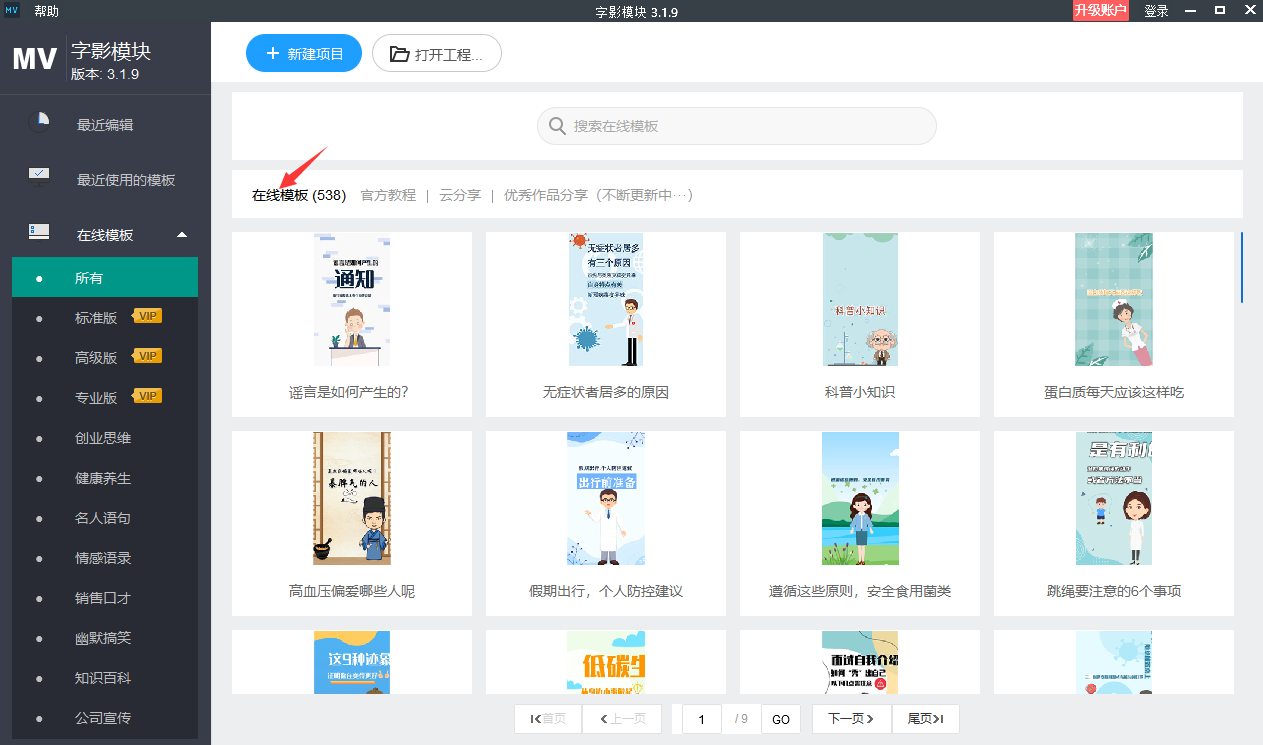
Task: Click the search online templates field
Action: 737,126
